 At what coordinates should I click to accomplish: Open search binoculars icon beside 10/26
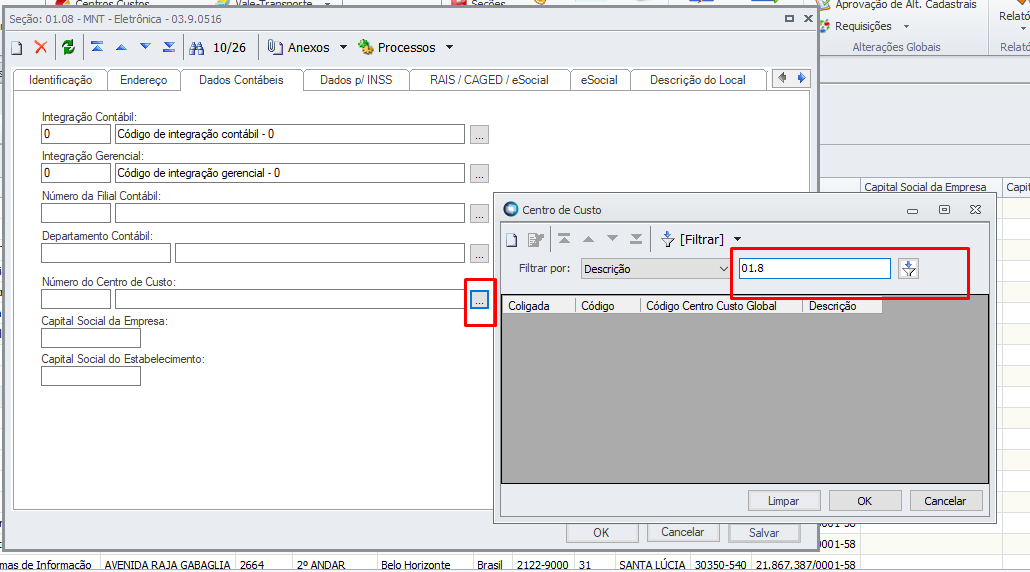pyautogui.click(x=196, y=48)
